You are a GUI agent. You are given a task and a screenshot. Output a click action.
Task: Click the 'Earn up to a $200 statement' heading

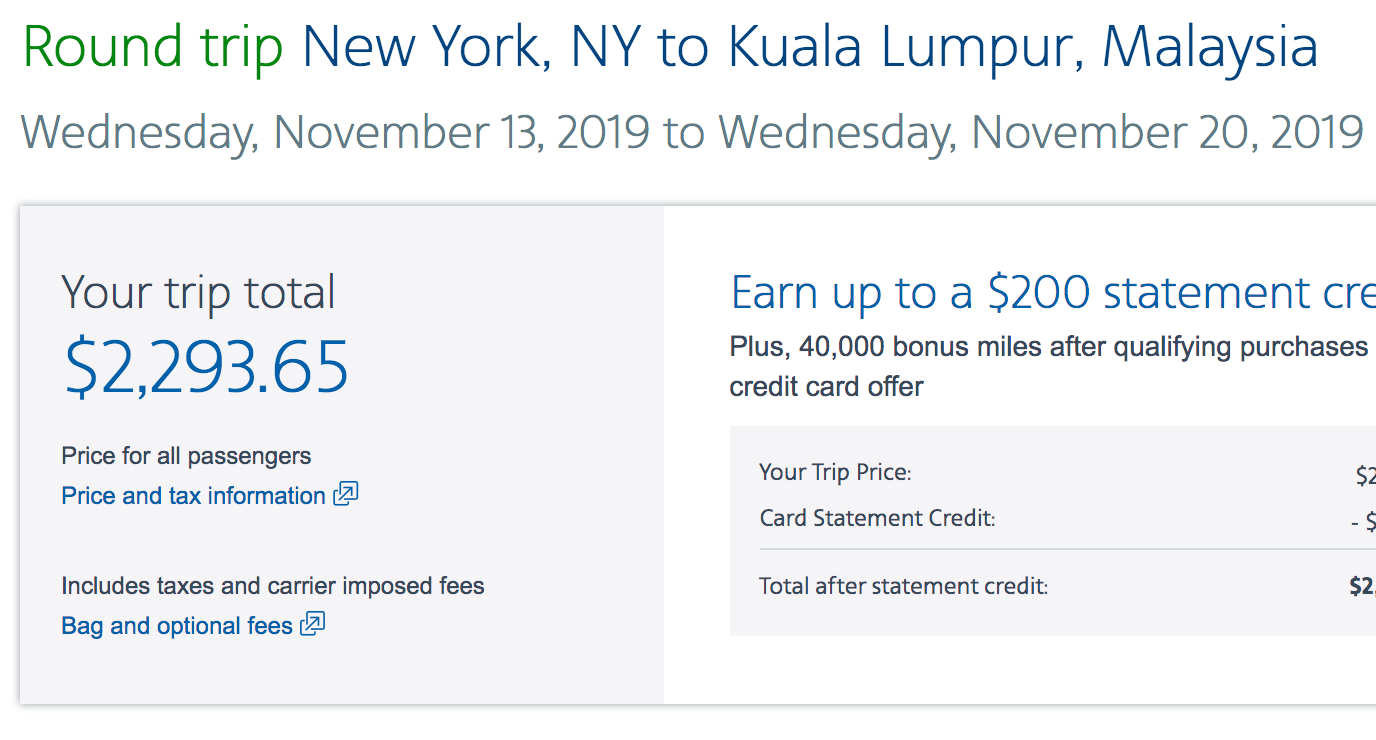tap(1052, 293)
